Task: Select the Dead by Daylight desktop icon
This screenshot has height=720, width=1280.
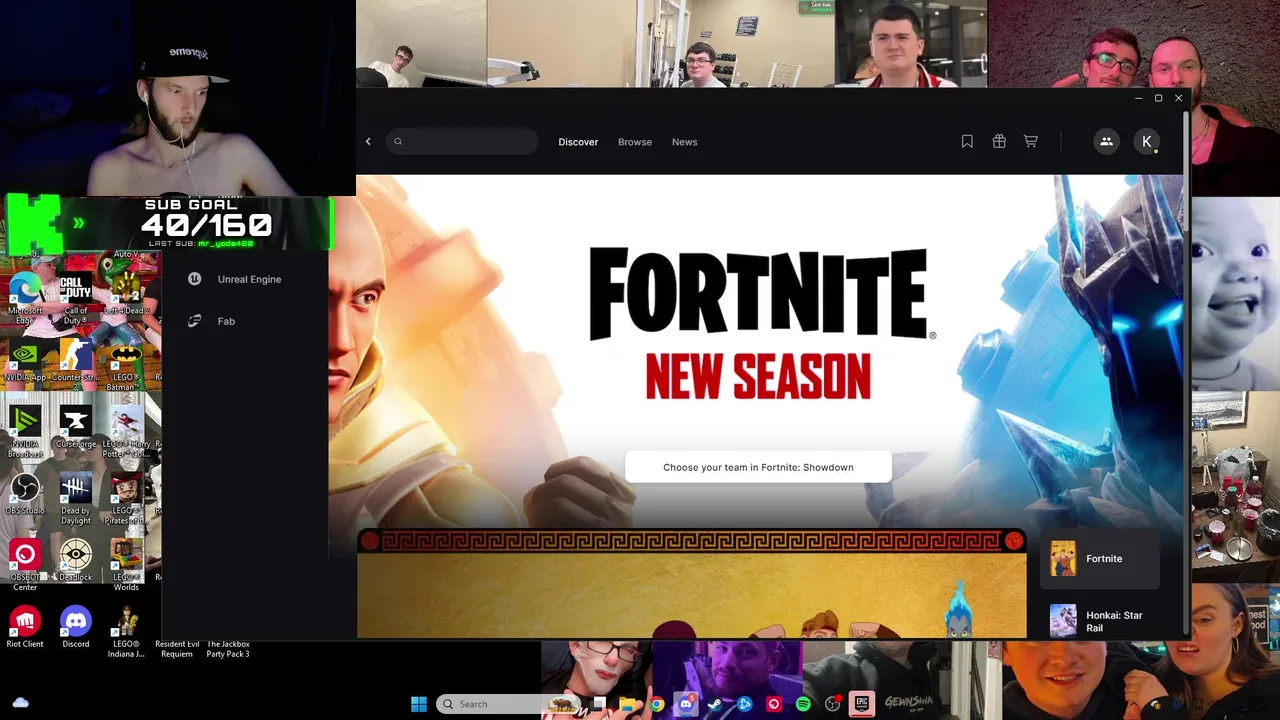Action: [x=76, y=497]
